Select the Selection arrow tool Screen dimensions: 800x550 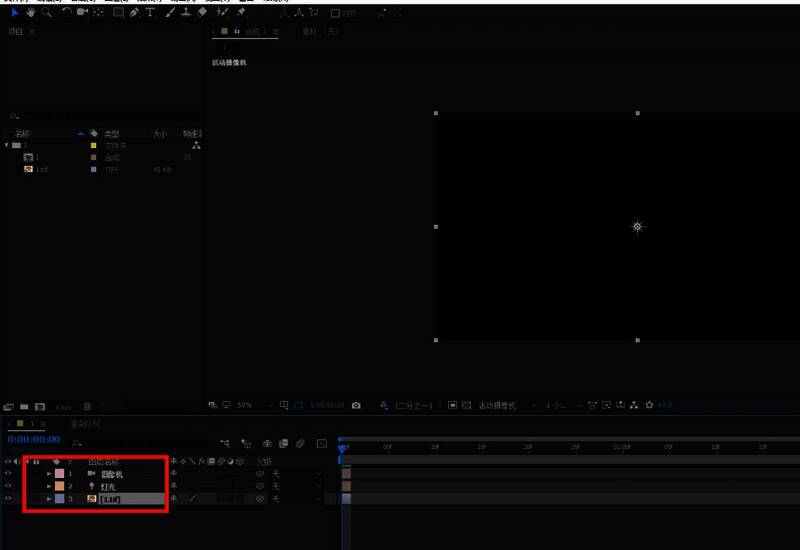15,12
